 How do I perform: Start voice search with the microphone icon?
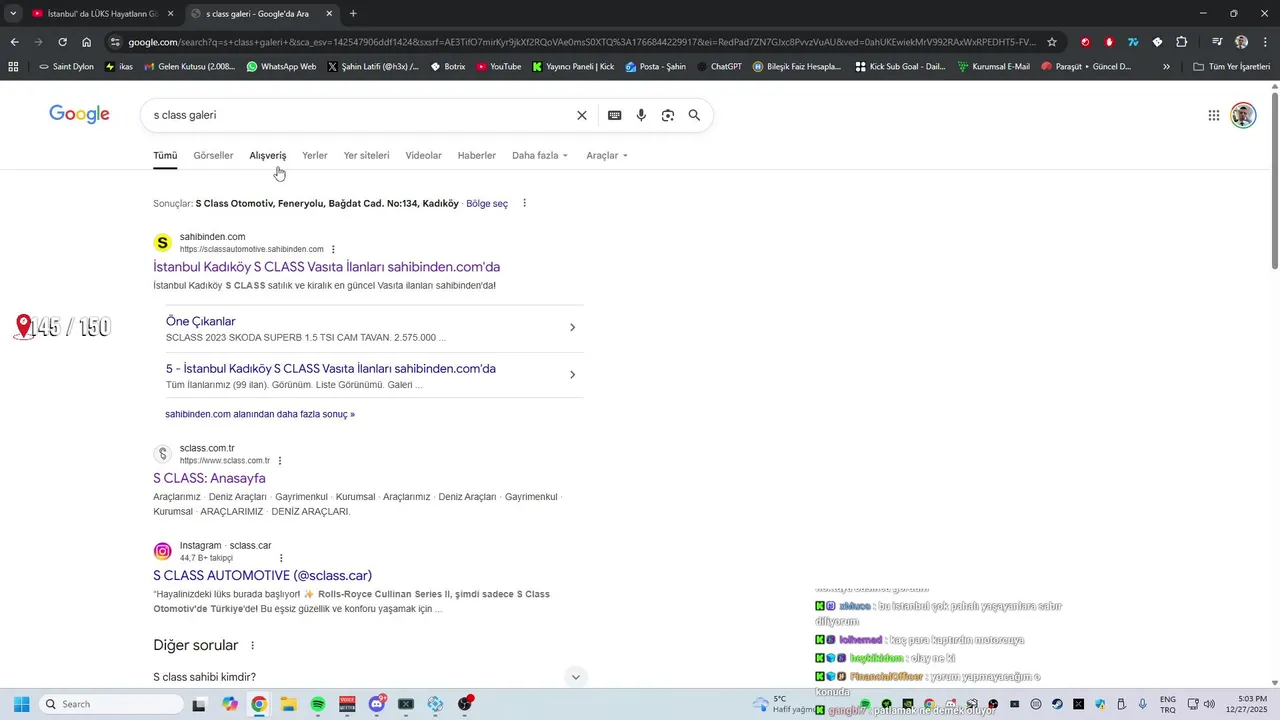point(641,115)
